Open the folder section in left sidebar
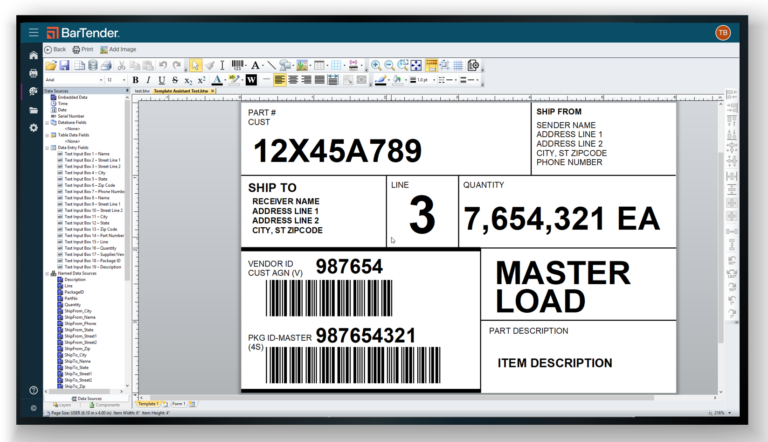The height and width of the screenshot is (442, 768). coord(33,110)
